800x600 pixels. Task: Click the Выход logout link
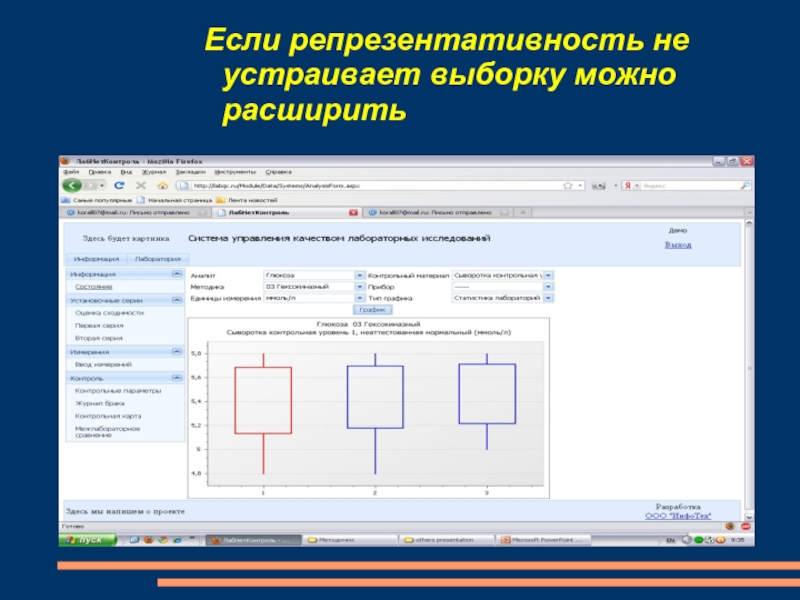pos(678,245)
